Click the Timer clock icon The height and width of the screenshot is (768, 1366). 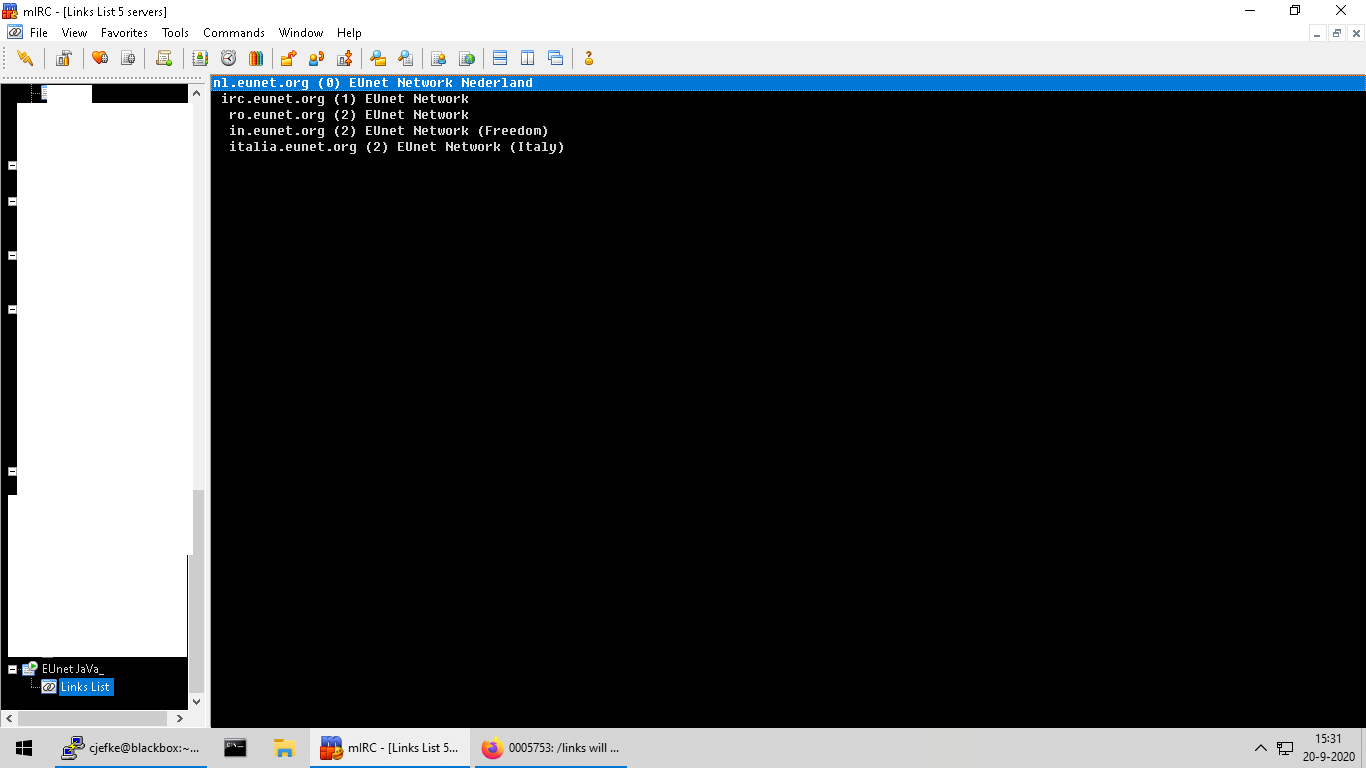(x=228, y=58)
